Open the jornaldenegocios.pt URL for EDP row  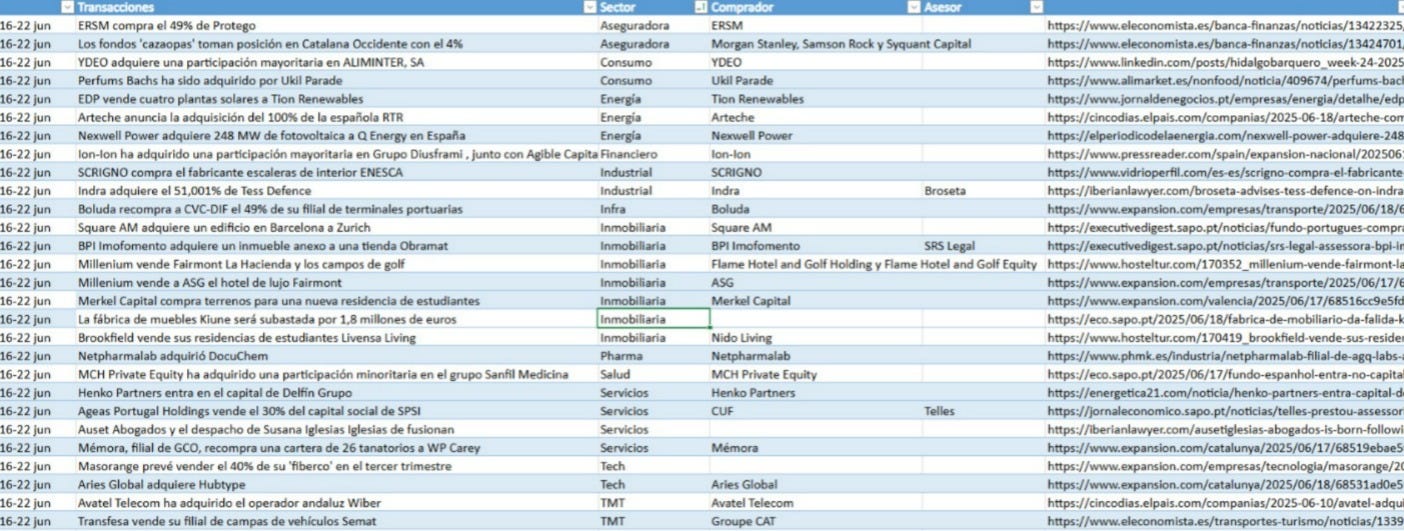pyautogui.click(x=1225, y=99)
